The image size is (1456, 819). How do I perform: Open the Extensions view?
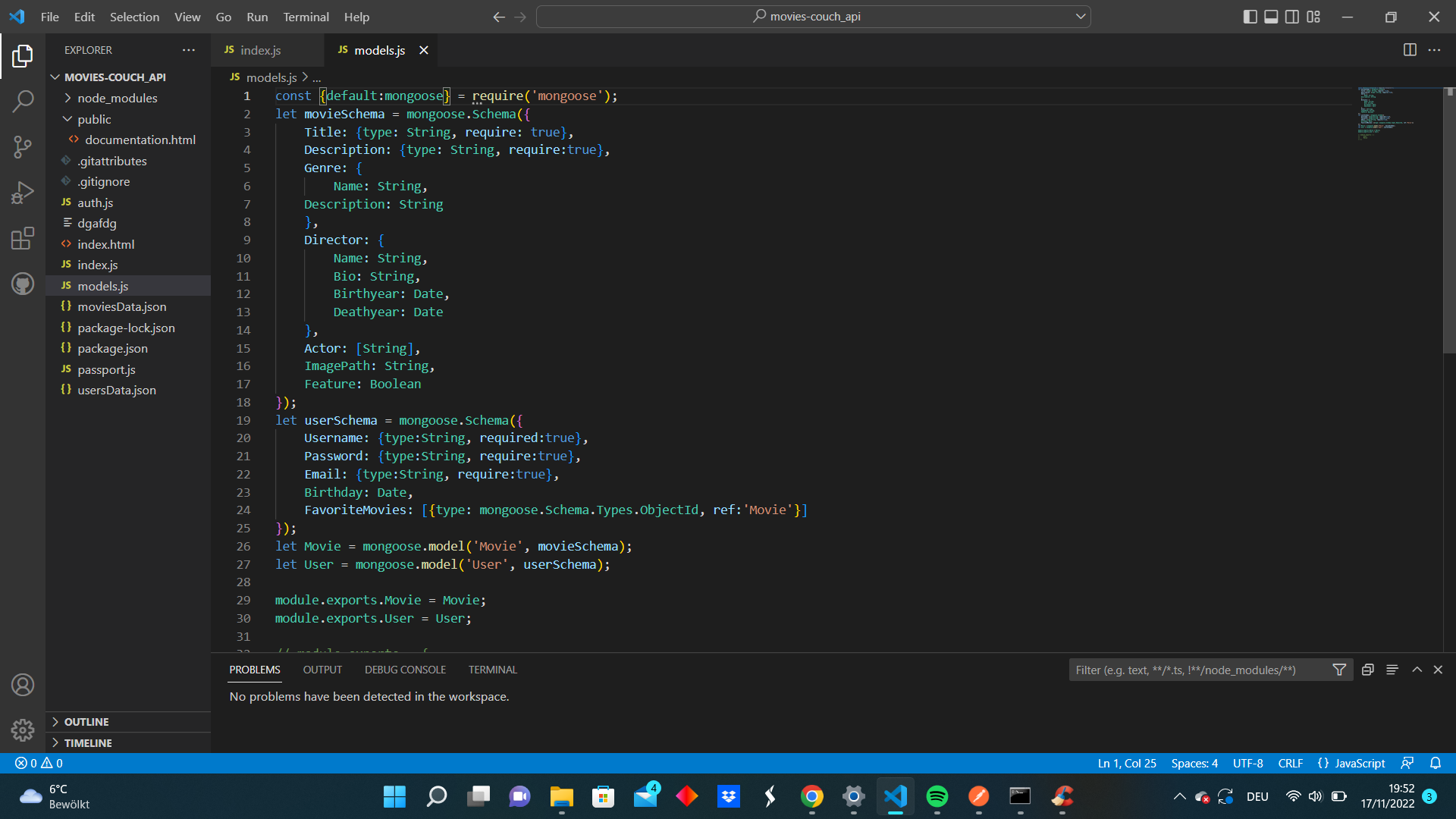coord(23,238)
